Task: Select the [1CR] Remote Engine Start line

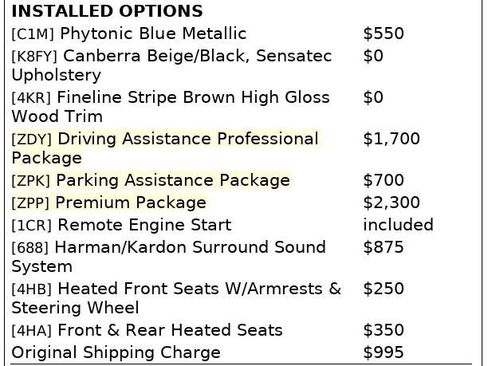Action: pos(121,225)
